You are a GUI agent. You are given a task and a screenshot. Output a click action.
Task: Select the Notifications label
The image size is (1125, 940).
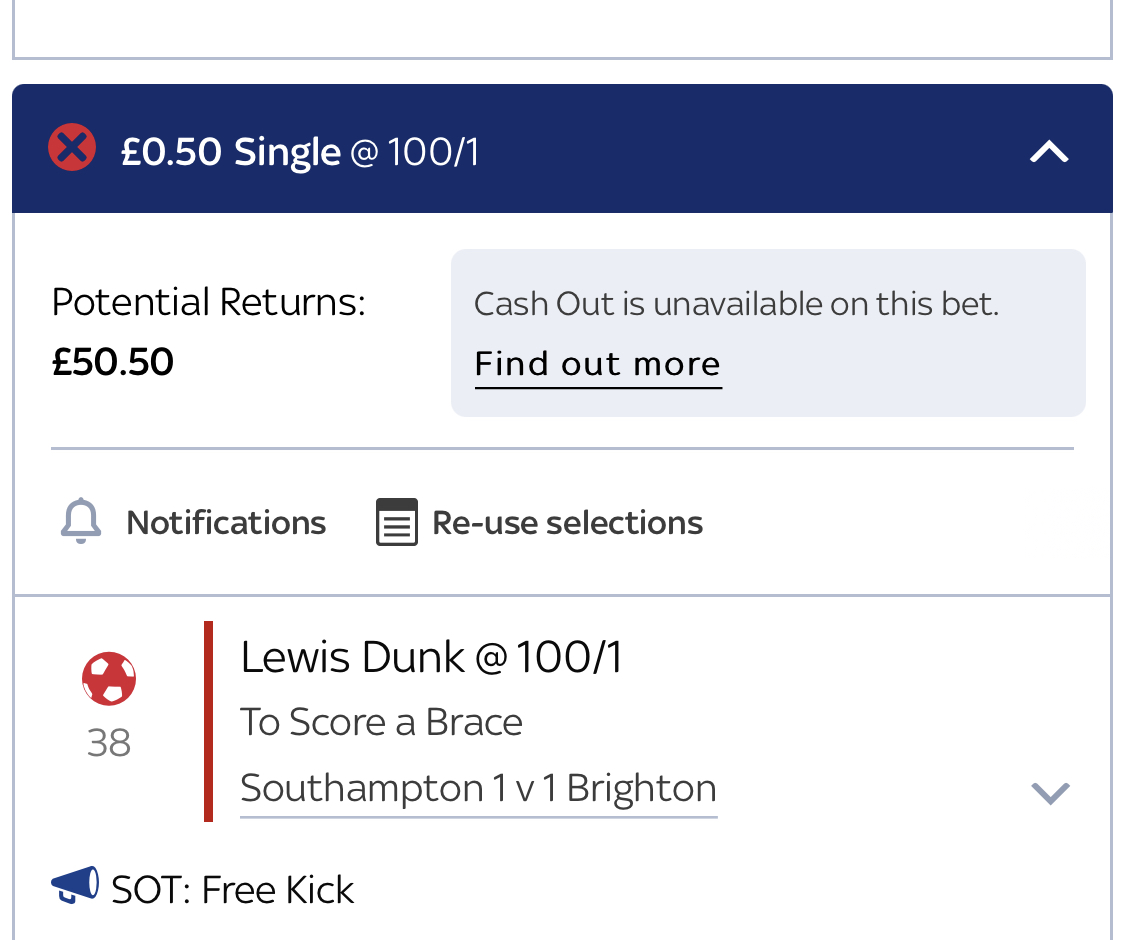(x=226, y=522)
